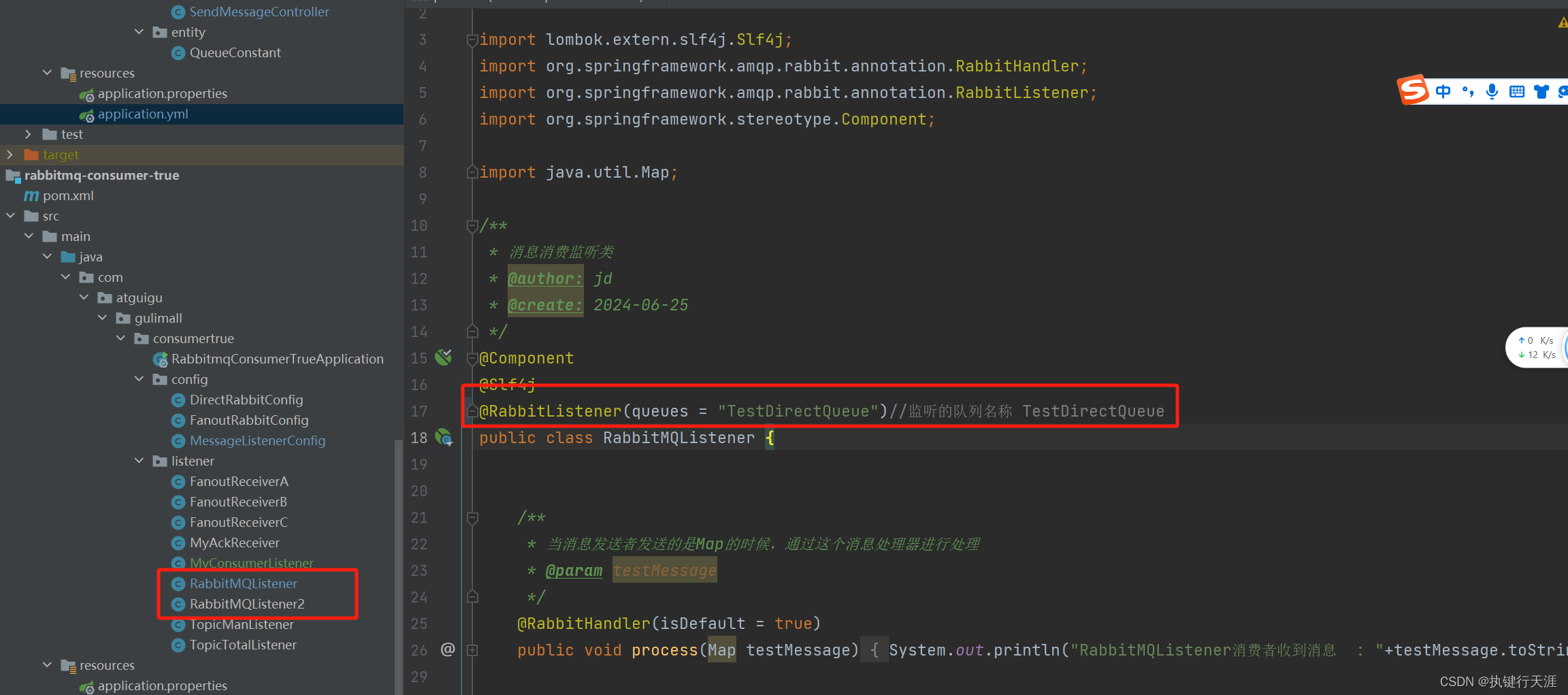This screenshot has width=1568, height=695.
Task: Open SendMessageController class in project tree
Action: (x=259, y=12)
